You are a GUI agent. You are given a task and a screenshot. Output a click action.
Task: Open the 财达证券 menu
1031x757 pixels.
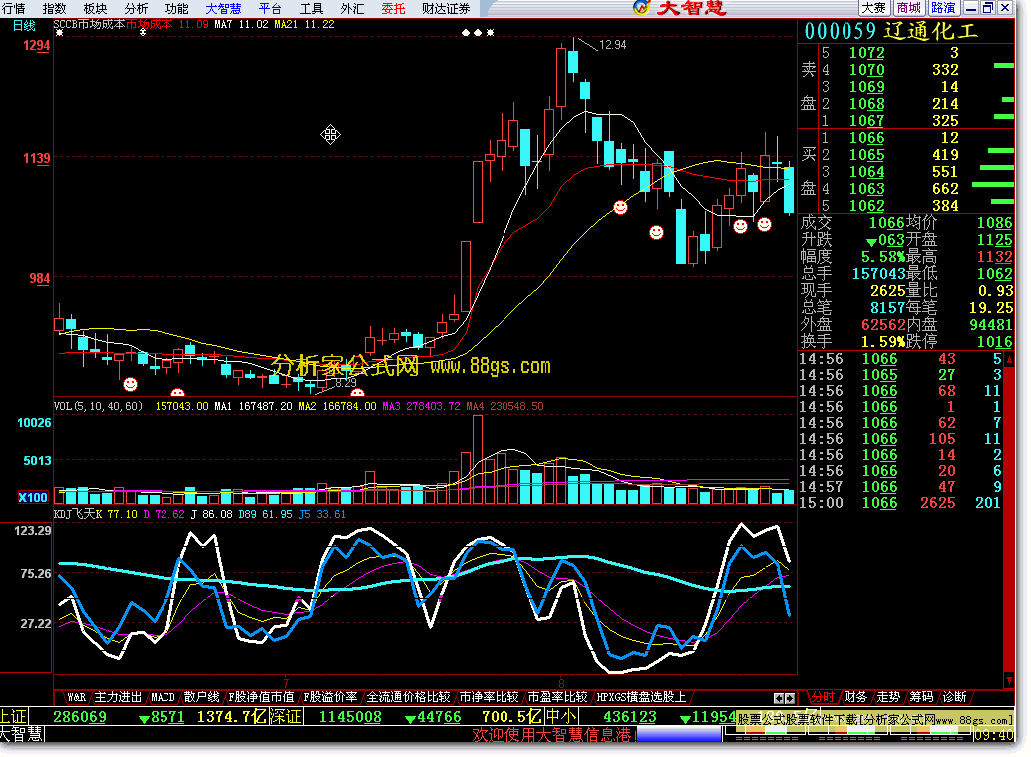pyautogui.click(x=446, y=9)
